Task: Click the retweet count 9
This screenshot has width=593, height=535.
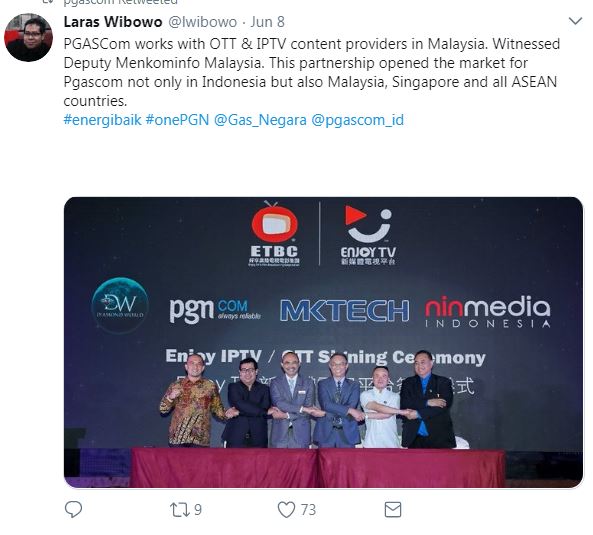Action: coord(198,510)
